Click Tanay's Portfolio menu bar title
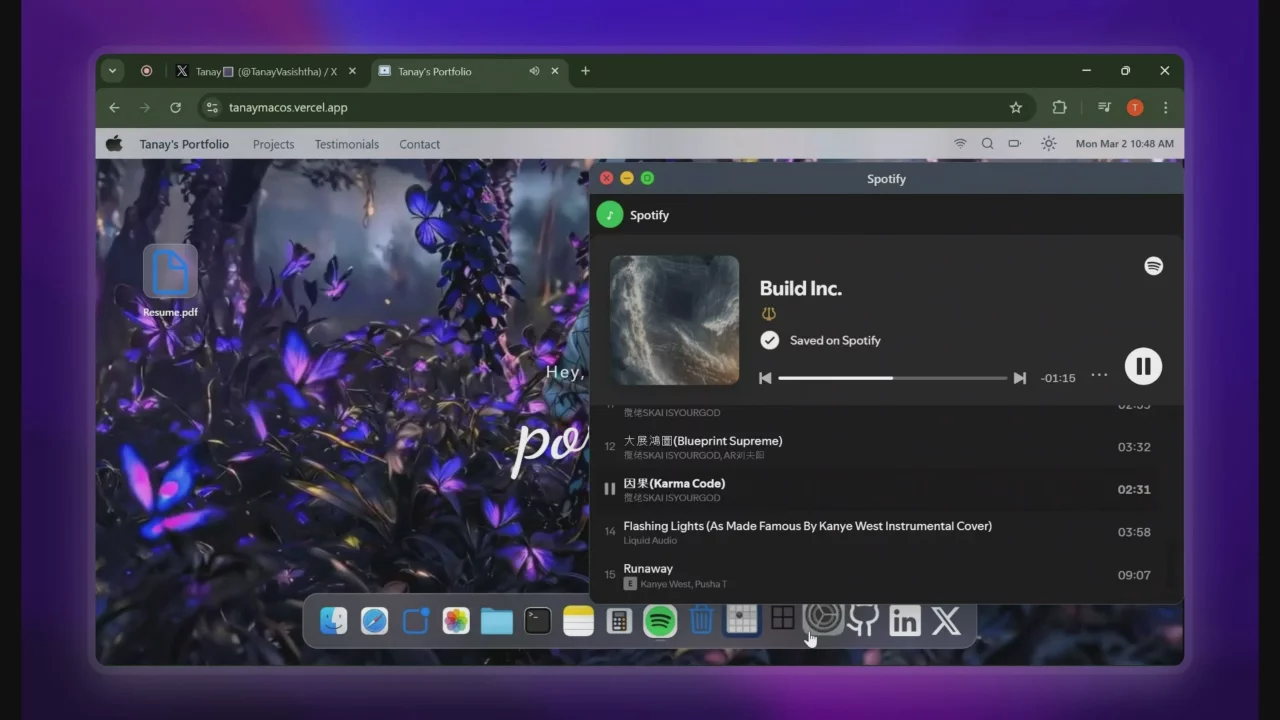 (184, 144)
